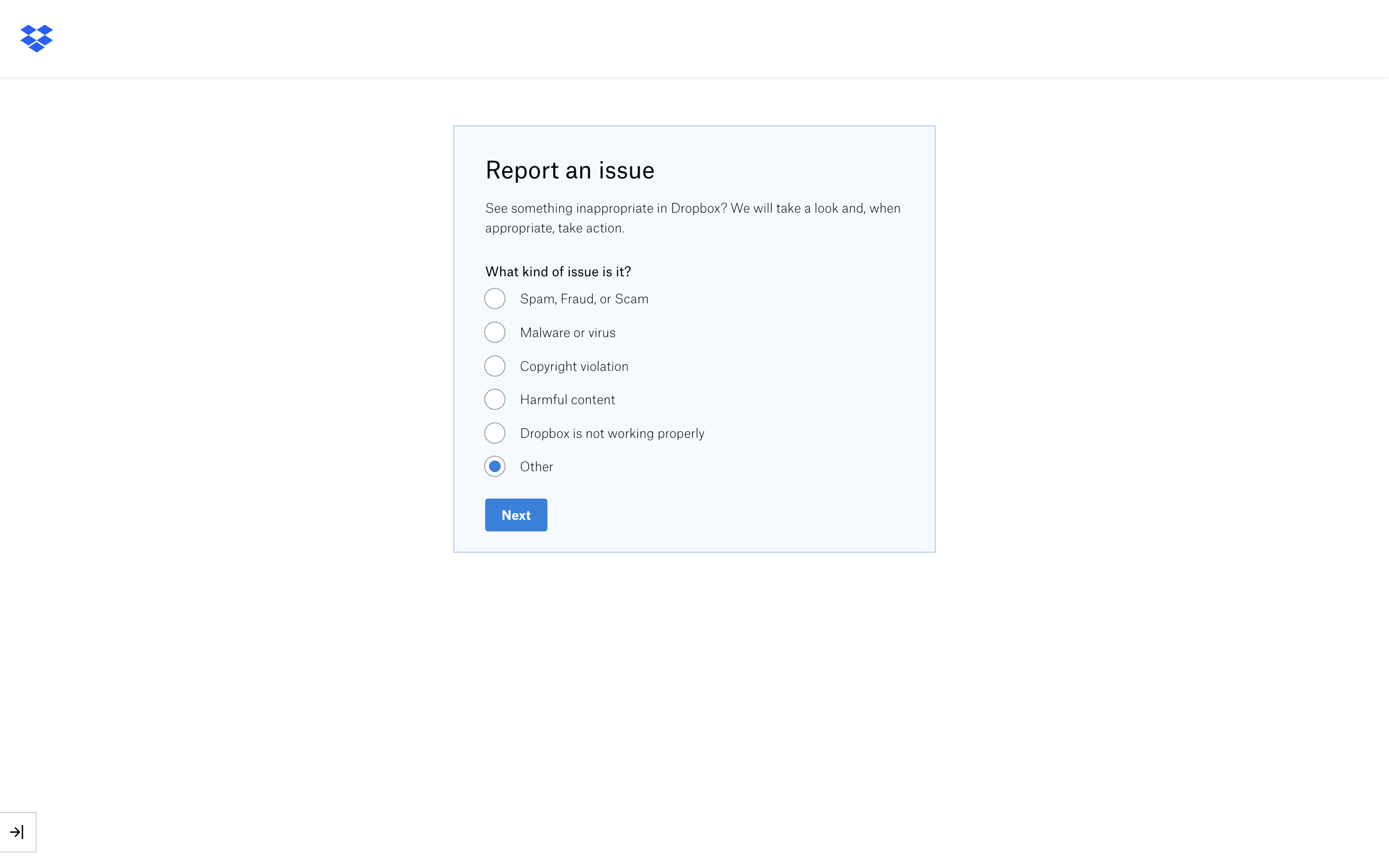1389x868 pixels.
Task: Click the Copyright violation label text
Action: (x=574, y=366)
